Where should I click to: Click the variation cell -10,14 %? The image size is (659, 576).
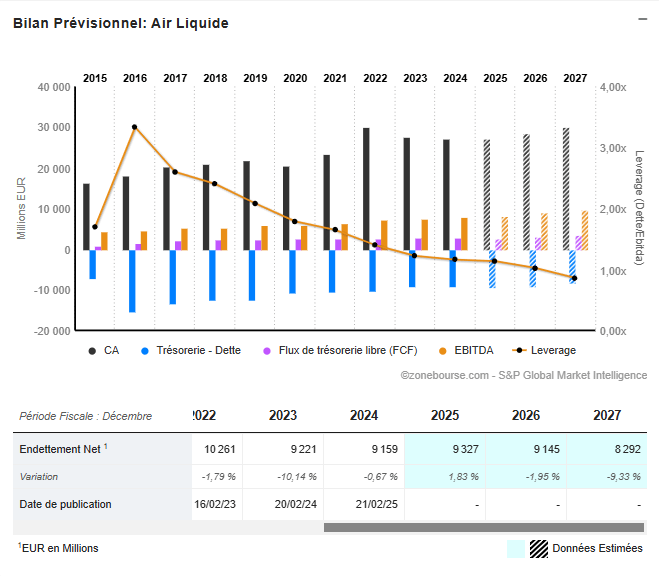297,477
